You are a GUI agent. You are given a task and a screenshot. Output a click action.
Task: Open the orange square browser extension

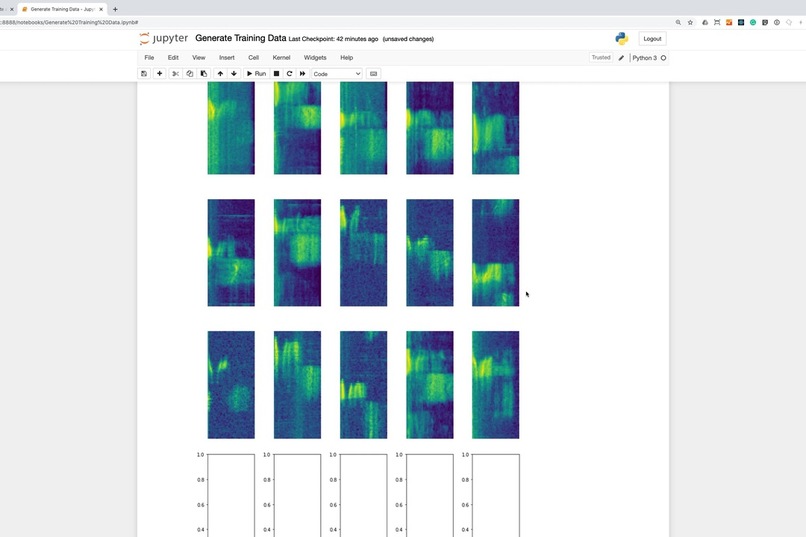(x=729, y=23)
